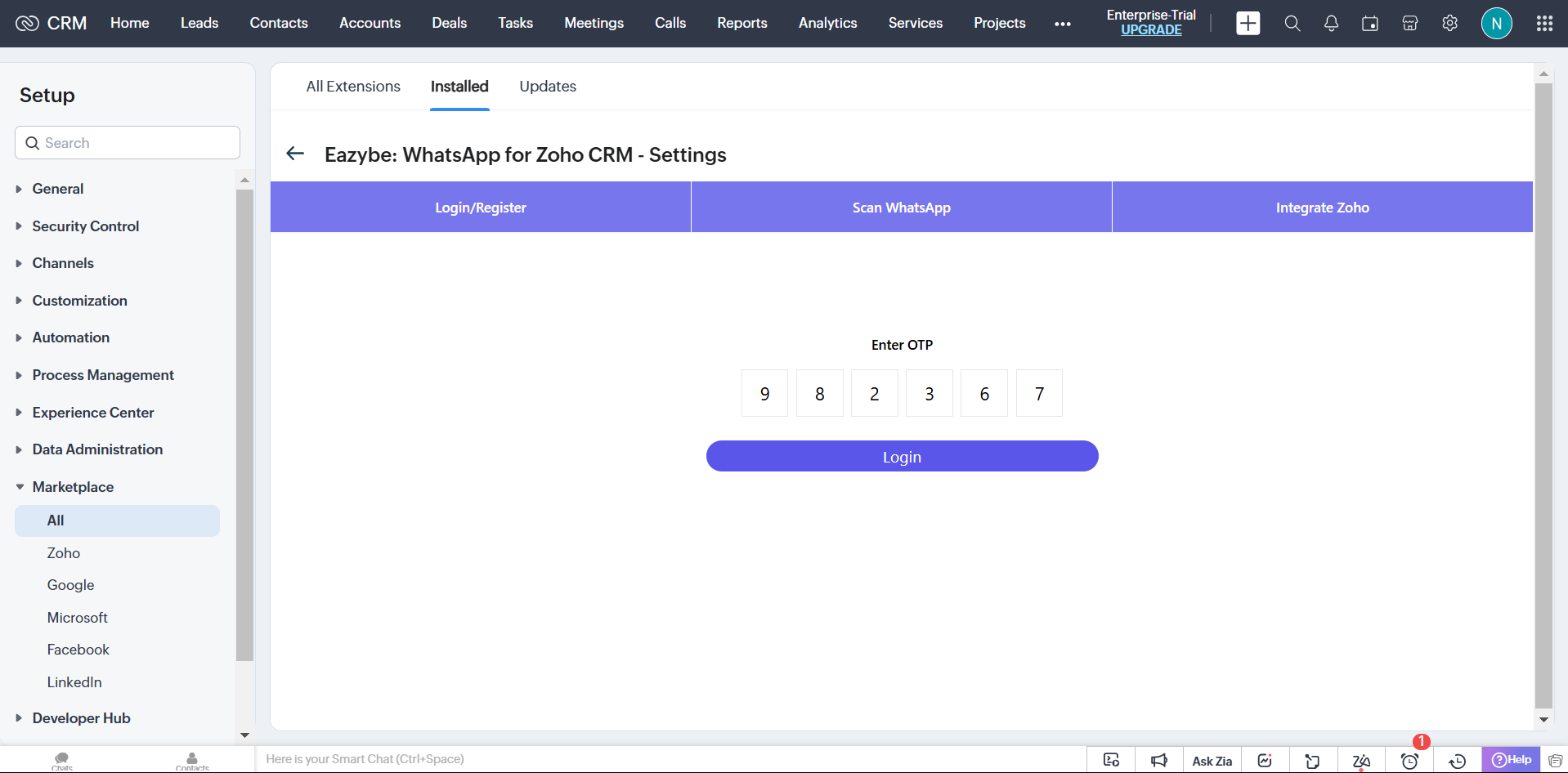The height and width of the screenshot is (773, 1568).
Task: Open the screen recorder icon in bottom bar
Action: pos(1111,760)
